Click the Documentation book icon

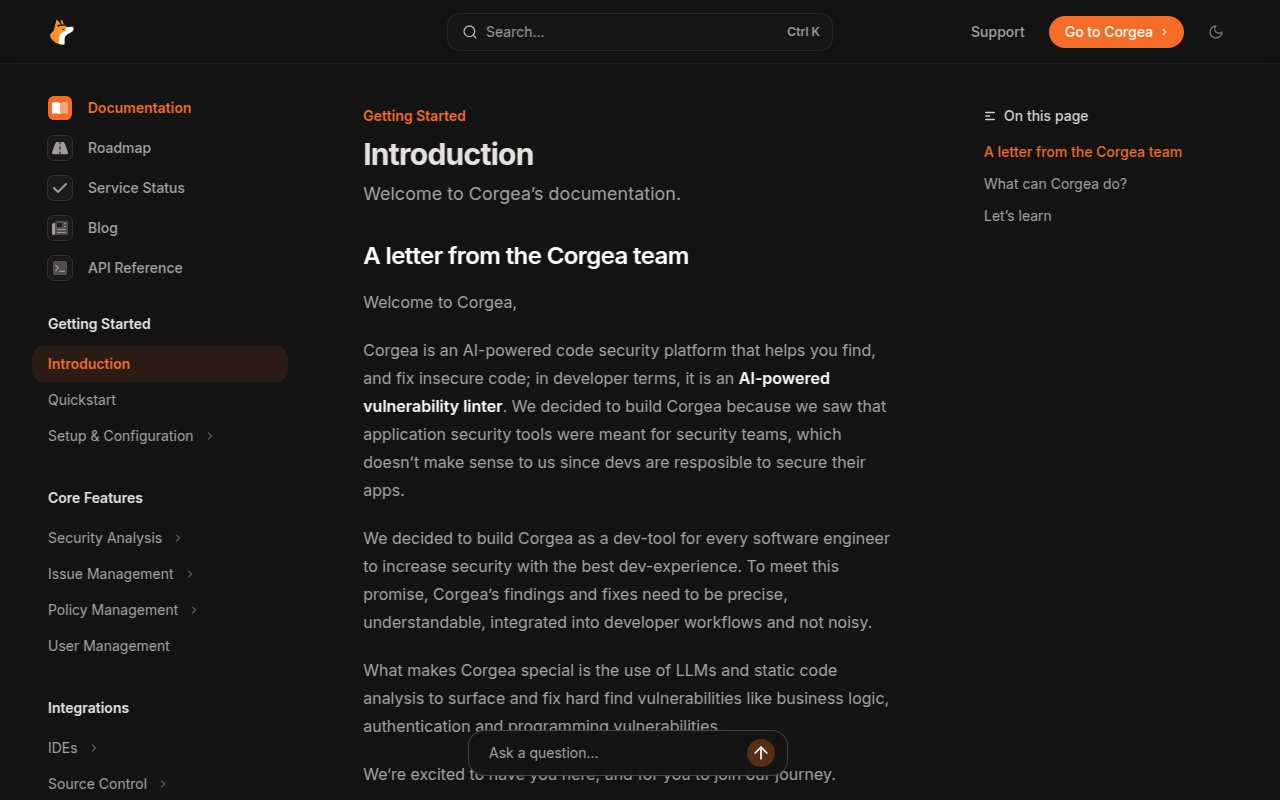click(x=60, y=108)
